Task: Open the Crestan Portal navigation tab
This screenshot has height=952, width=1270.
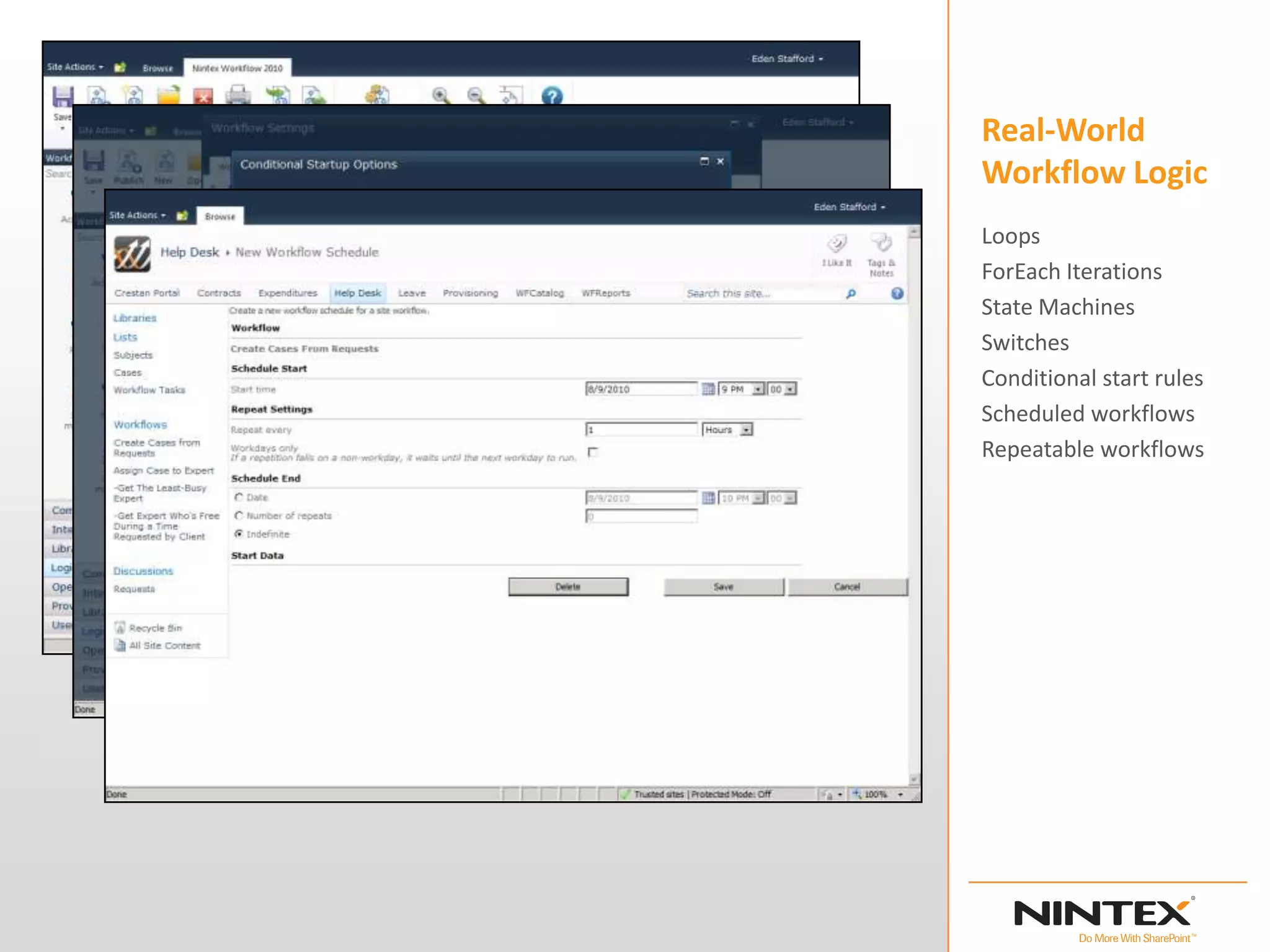Action: coord(147,293)
